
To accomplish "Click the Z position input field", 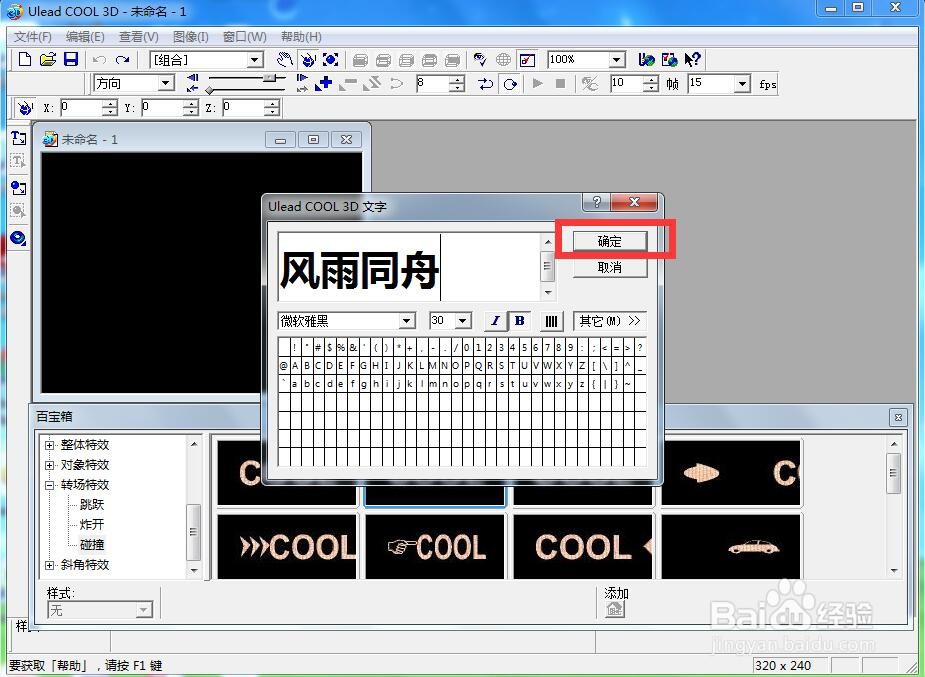I will pos(242,107).
